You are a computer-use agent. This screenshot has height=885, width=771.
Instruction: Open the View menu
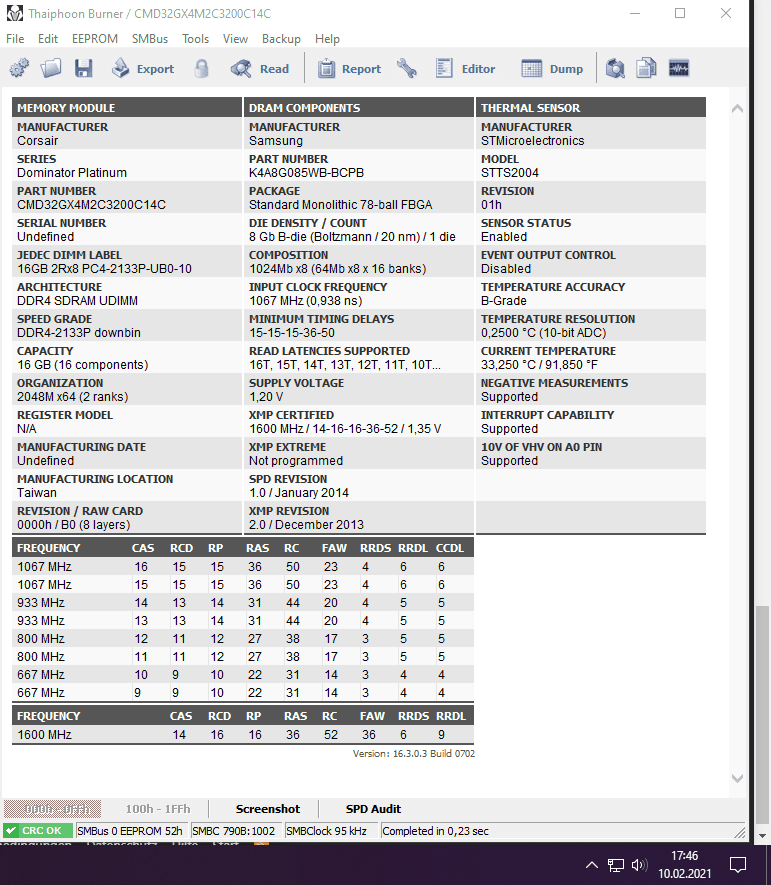(235, 39)
